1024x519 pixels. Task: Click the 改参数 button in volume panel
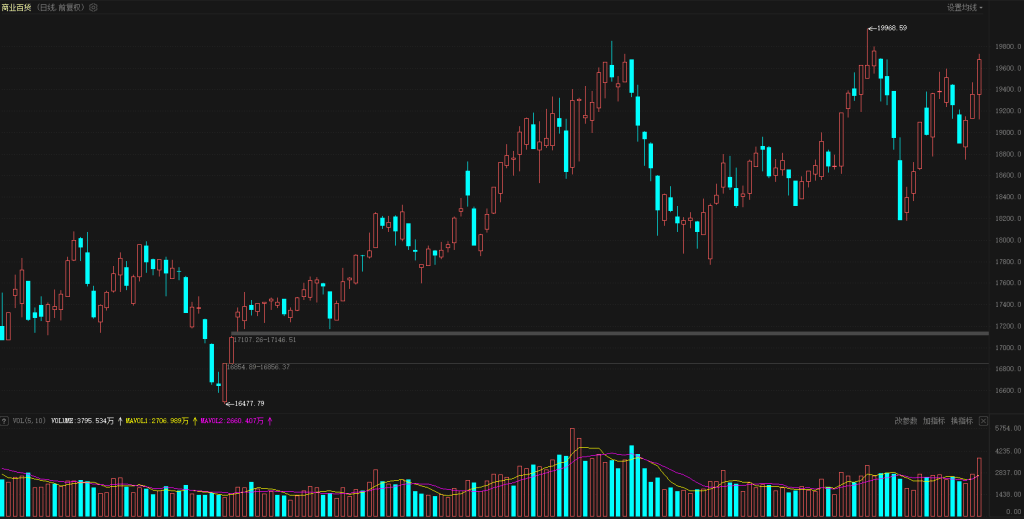click(x=905, y=421)
